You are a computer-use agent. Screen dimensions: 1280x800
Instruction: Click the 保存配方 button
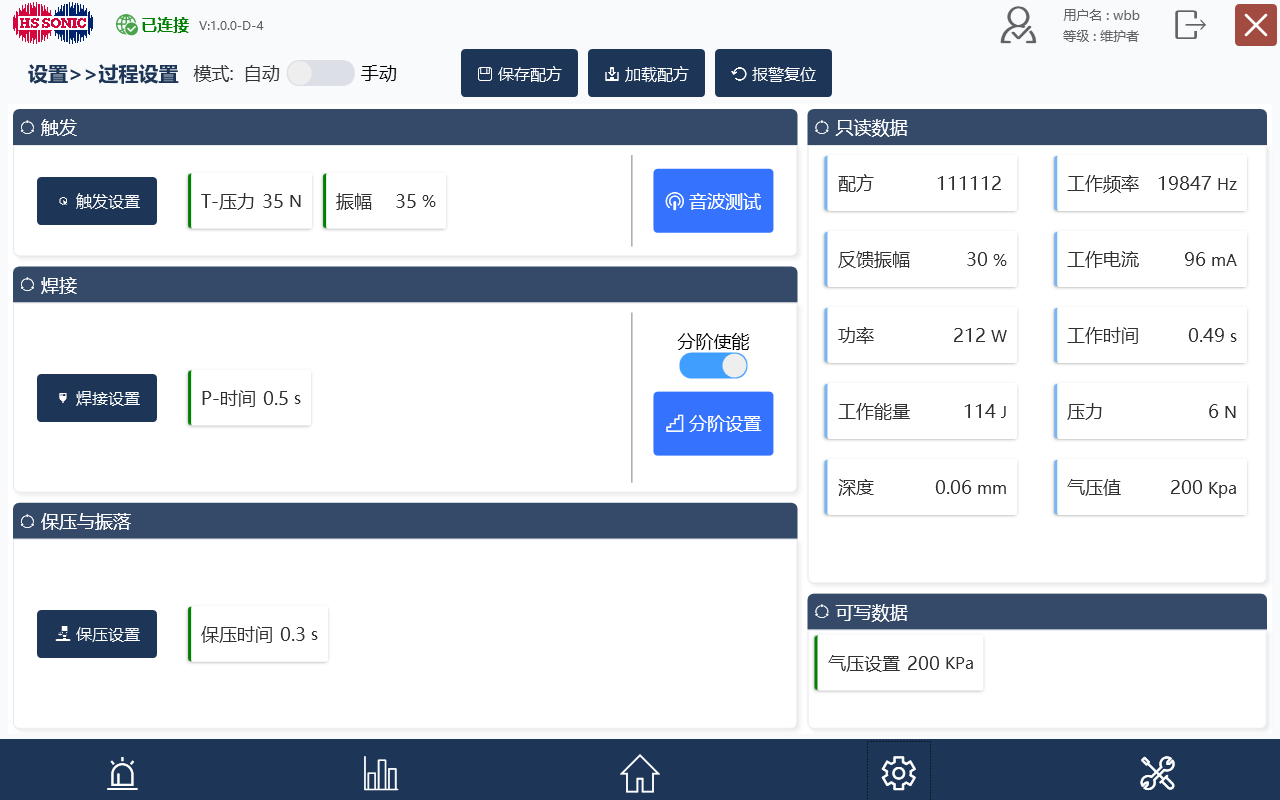click(519, 72)
